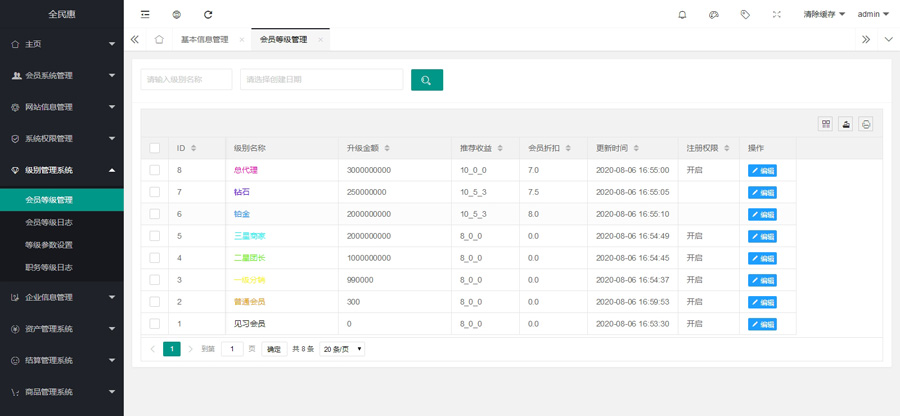The height and width of the screenshot is (416, 900).
Task: Click the globe website icon in header
Action: pyautogui.click(x=176, y=15)
